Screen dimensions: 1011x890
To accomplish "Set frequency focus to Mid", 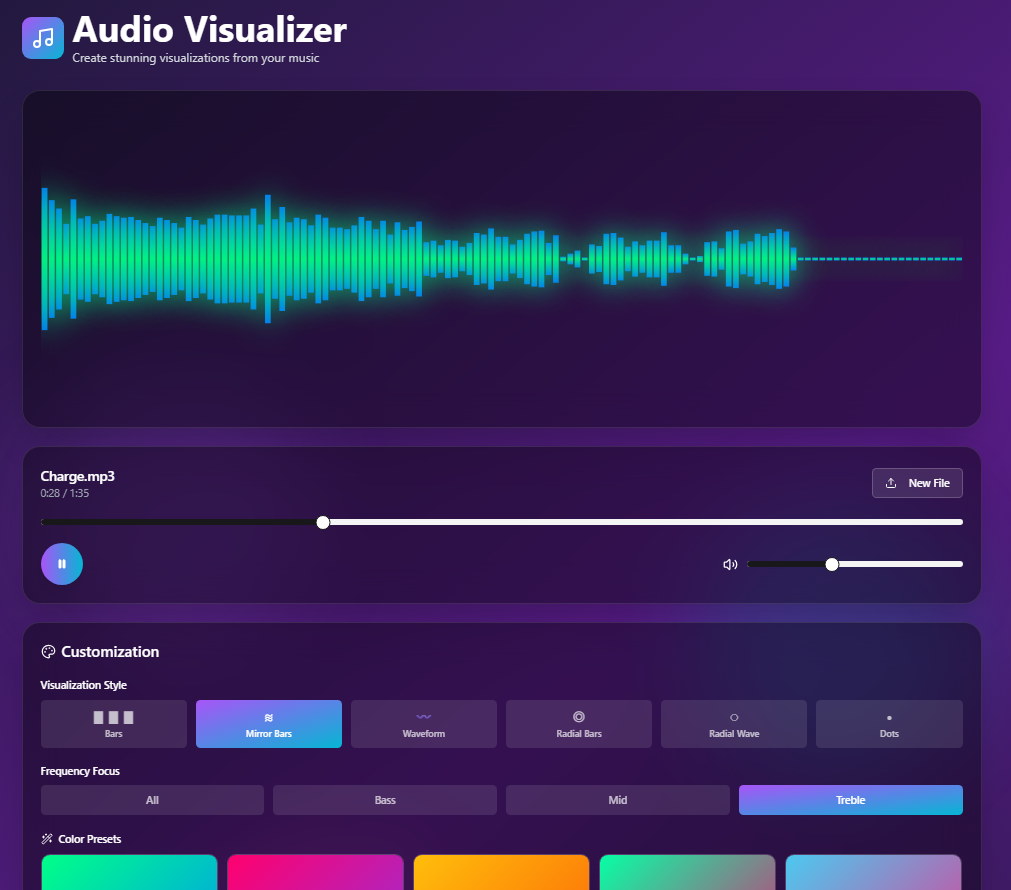I will pos(618,800).
